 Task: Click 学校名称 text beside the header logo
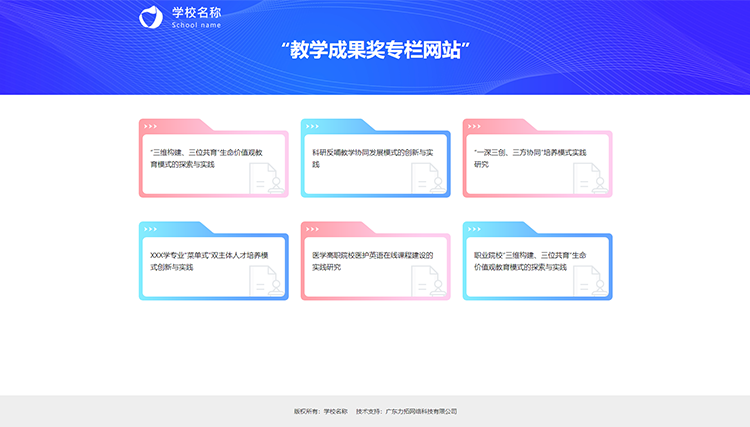coord(196,13)
